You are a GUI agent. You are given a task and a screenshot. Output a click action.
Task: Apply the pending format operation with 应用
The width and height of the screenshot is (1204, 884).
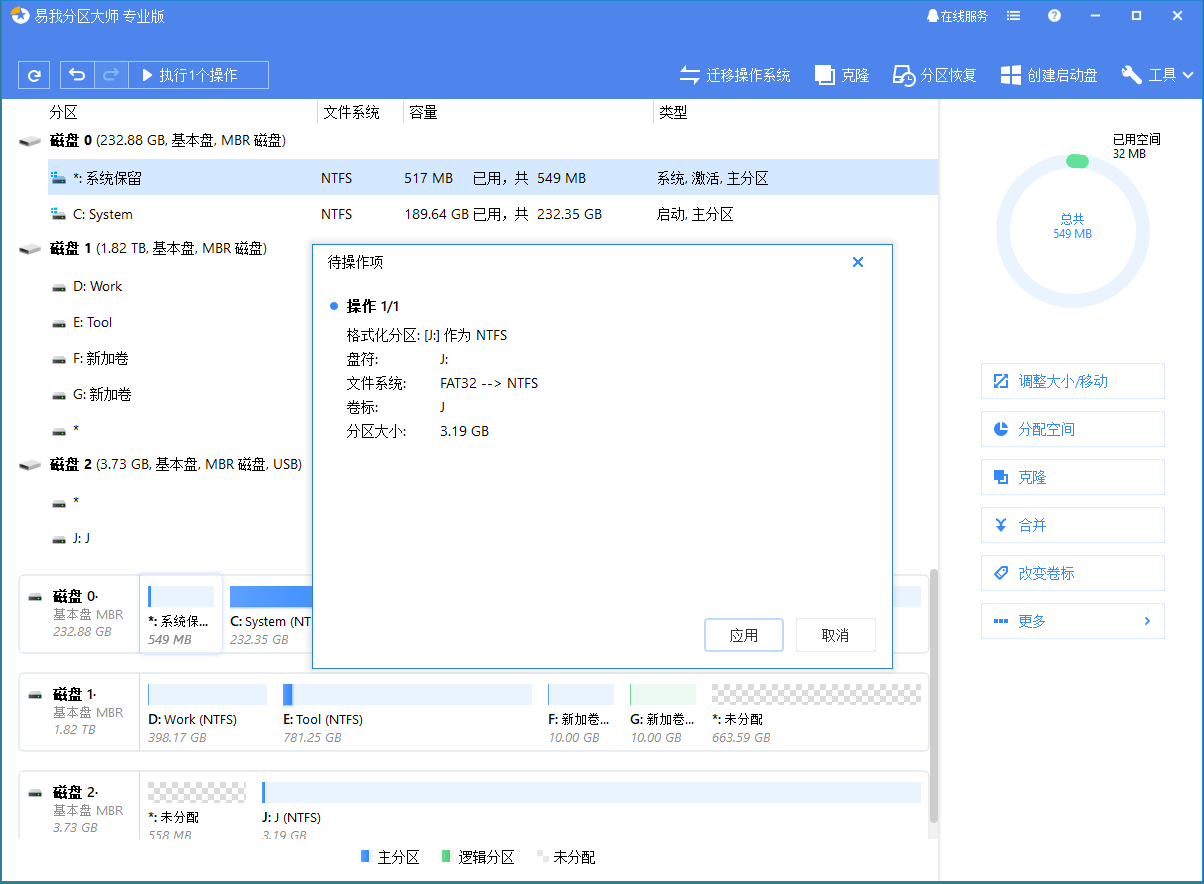pos(744,635)
